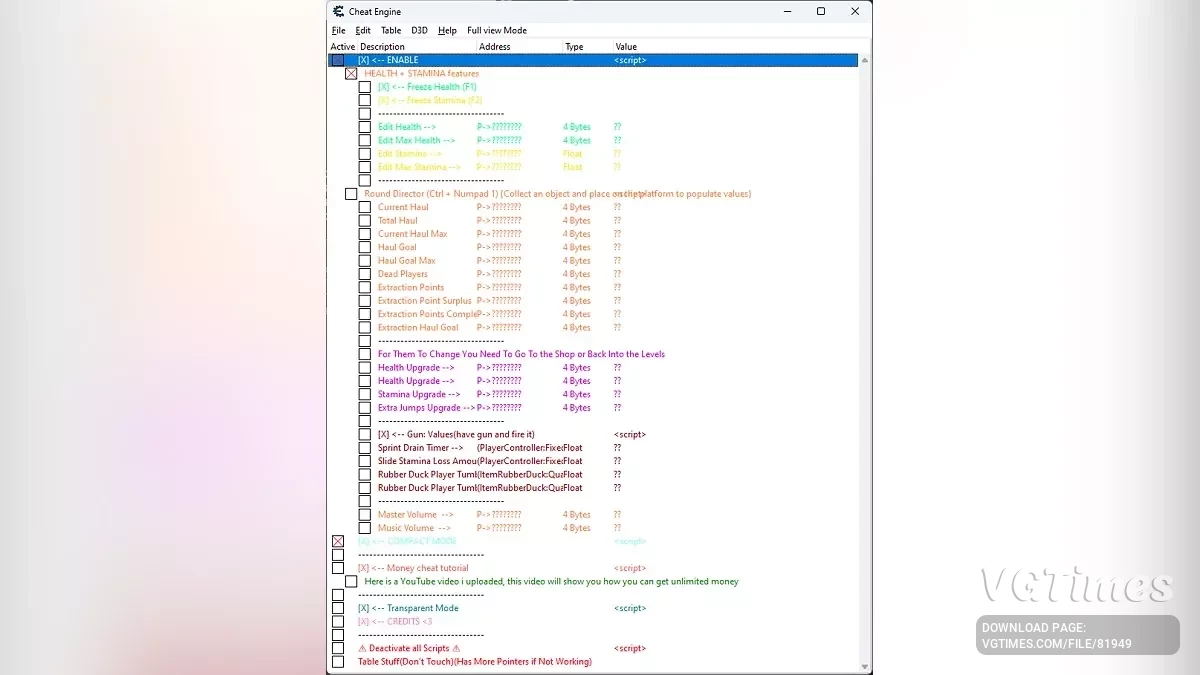Uncheck the HEALTH + STAMINA features checkbox

351,73
